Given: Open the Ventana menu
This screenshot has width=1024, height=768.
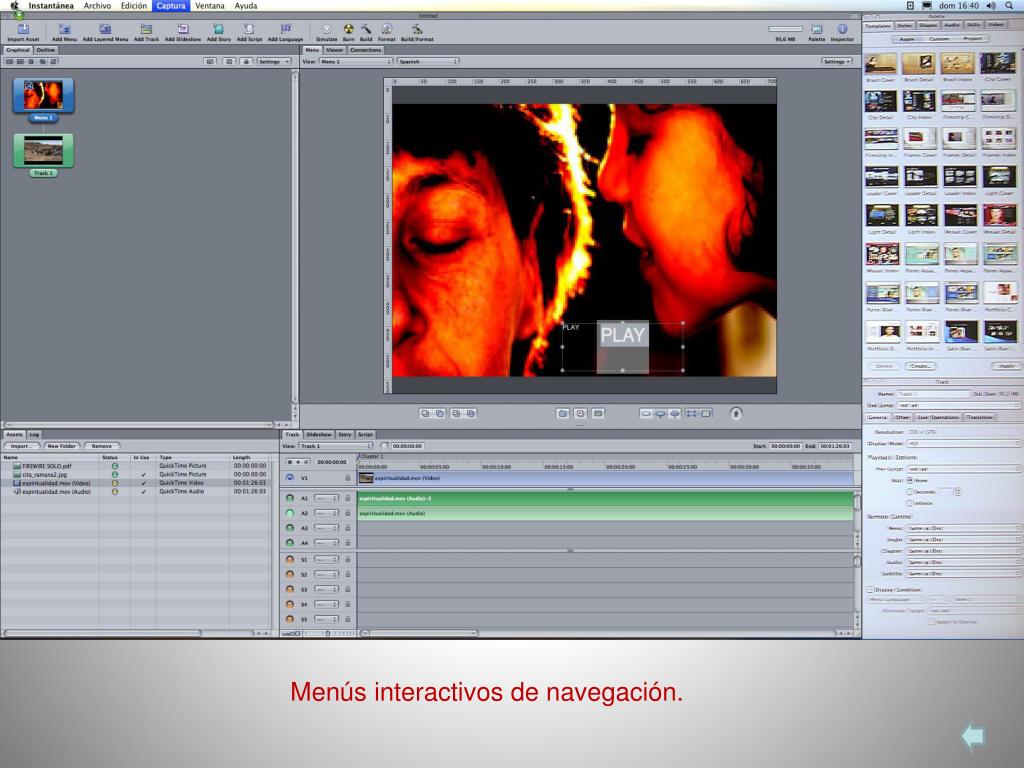Looking at the screenshot, I should point(210,5).
